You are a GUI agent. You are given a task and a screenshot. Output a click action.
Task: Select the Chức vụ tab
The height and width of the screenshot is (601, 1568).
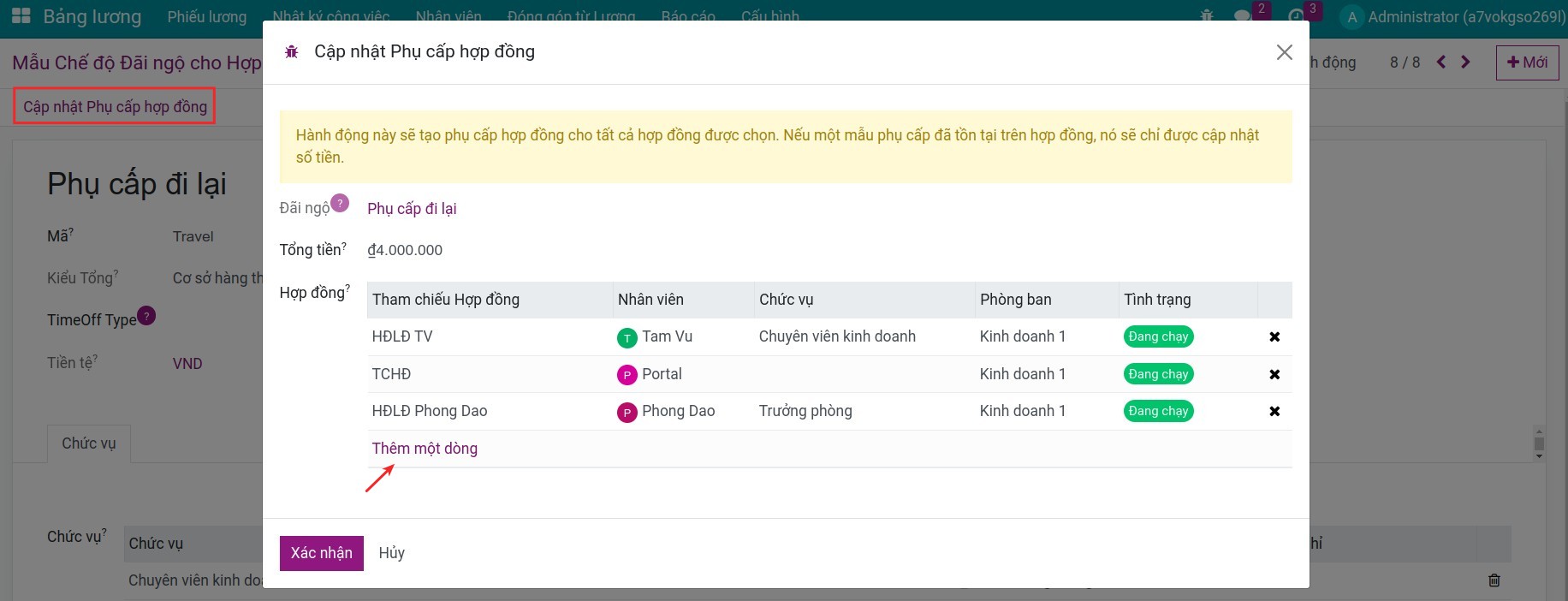pos(89,443)
